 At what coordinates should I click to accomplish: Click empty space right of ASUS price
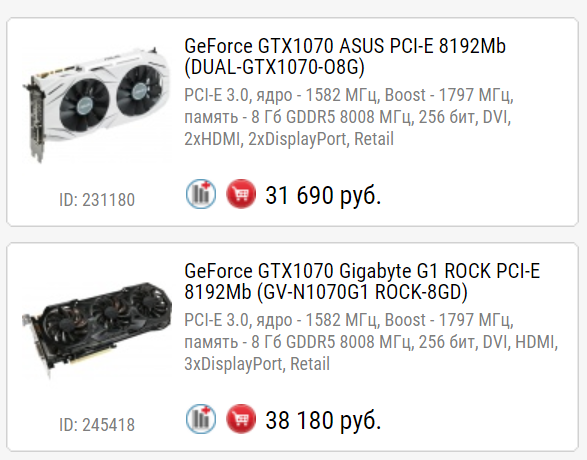tap(479, 195)
